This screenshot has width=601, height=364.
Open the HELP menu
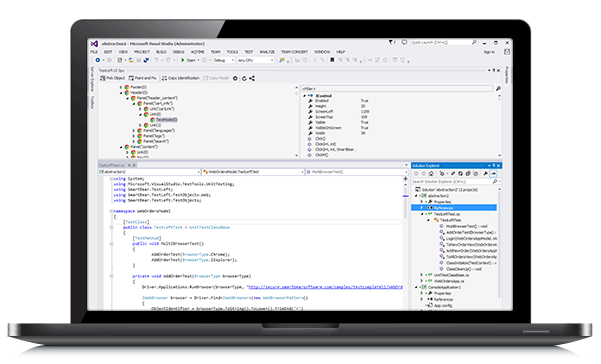point(341,52)
